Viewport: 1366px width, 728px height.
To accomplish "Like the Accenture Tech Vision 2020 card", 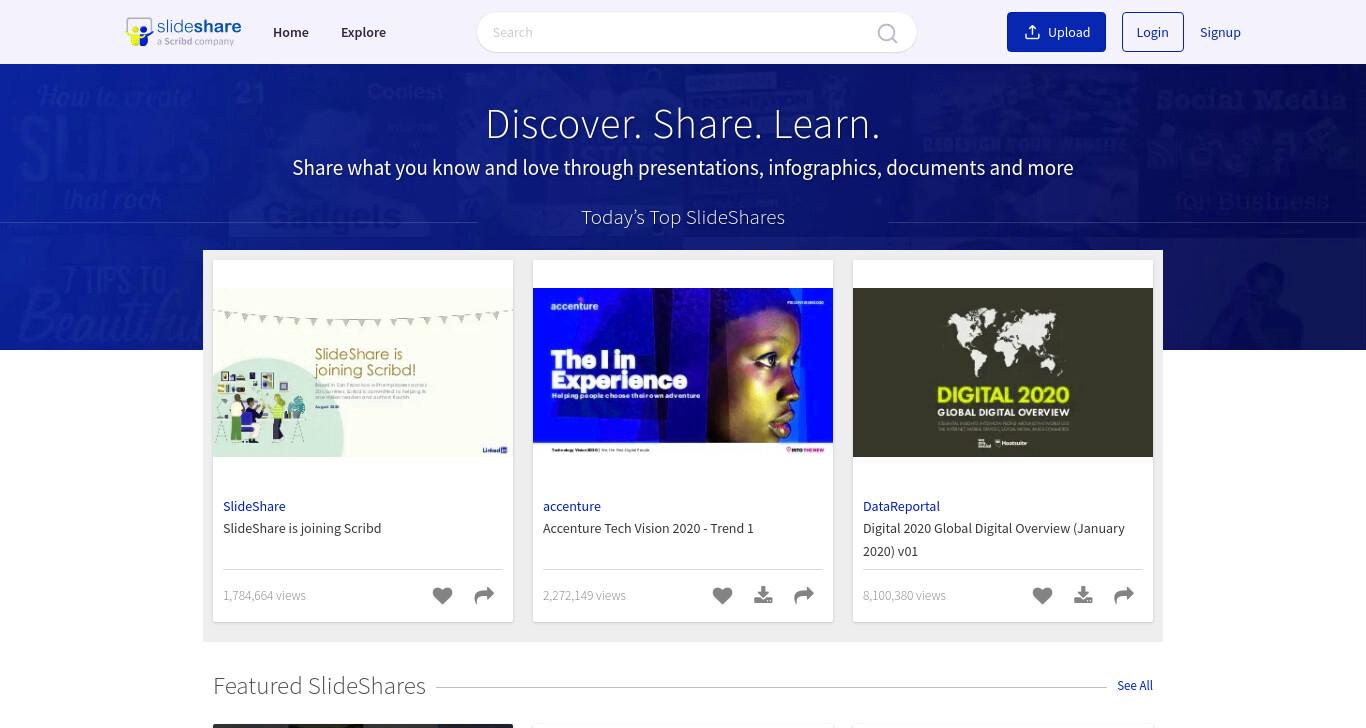I will tap(722, 596).
